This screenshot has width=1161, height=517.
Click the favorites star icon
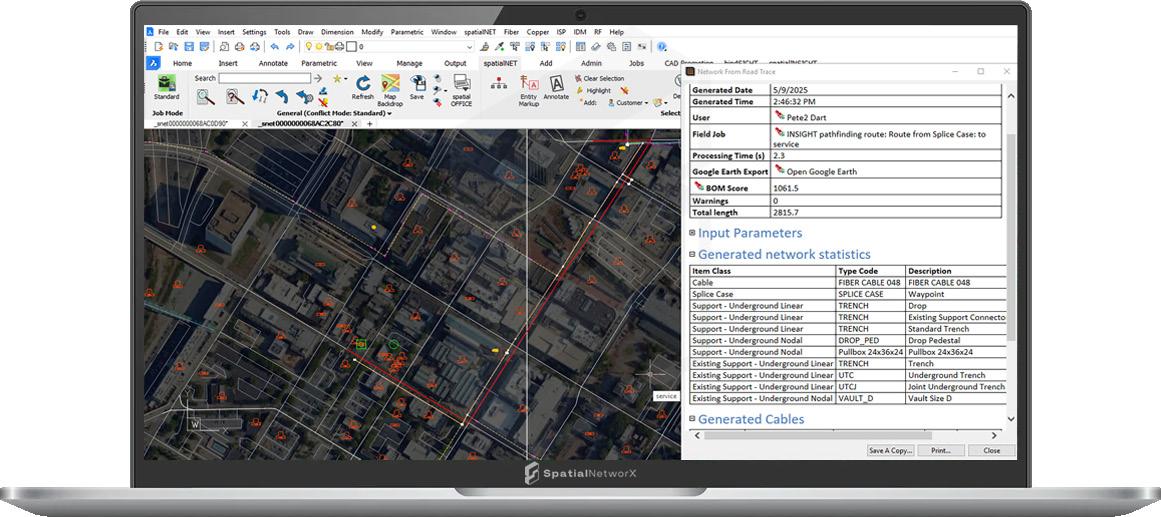tap(337, 78)
